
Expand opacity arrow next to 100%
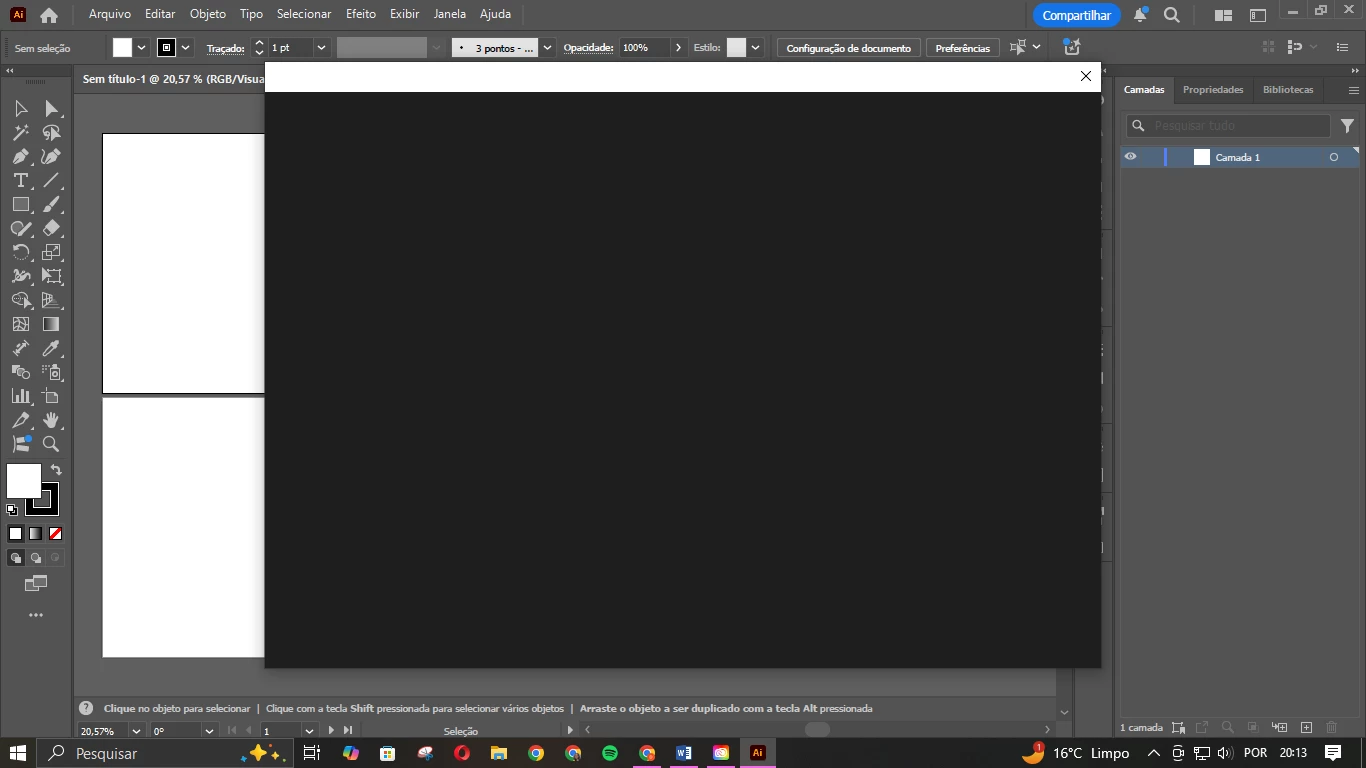(679, 47)
